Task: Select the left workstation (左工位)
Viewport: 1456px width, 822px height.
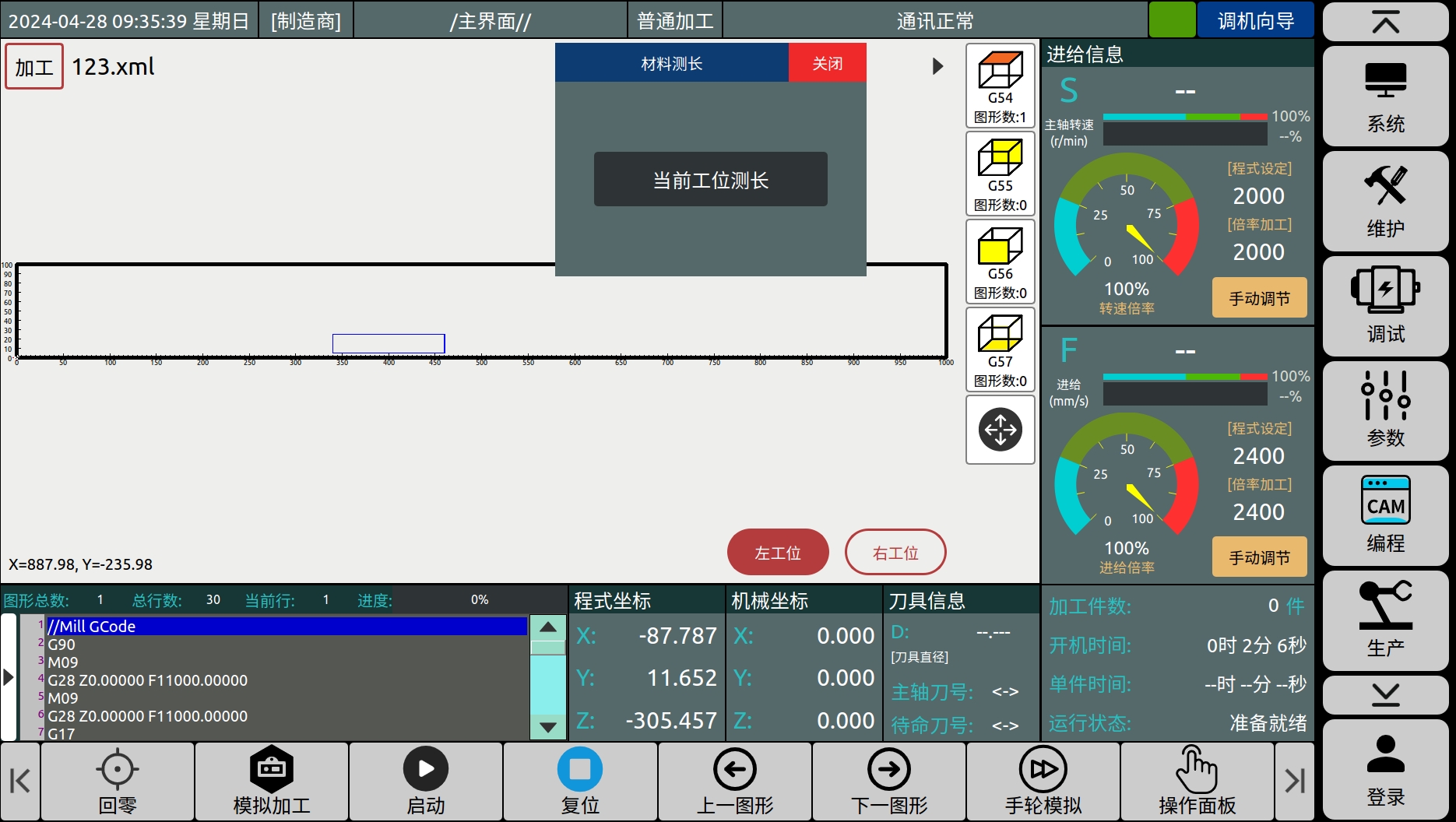Action: (x=777, y=553)
